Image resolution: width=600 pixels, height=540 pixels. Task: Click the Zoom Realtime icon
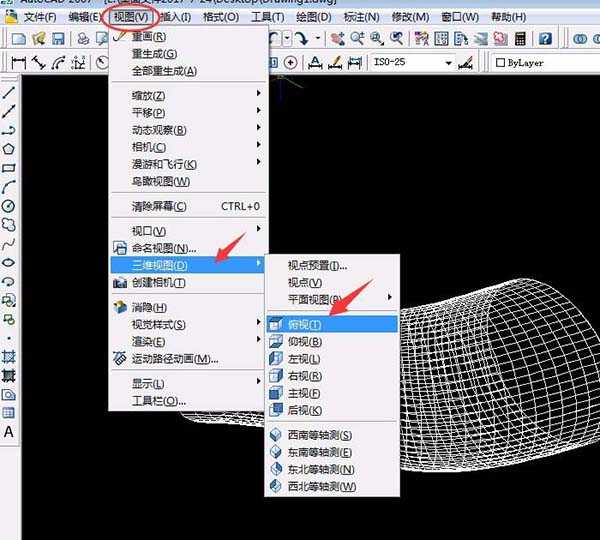coord(357,39)
